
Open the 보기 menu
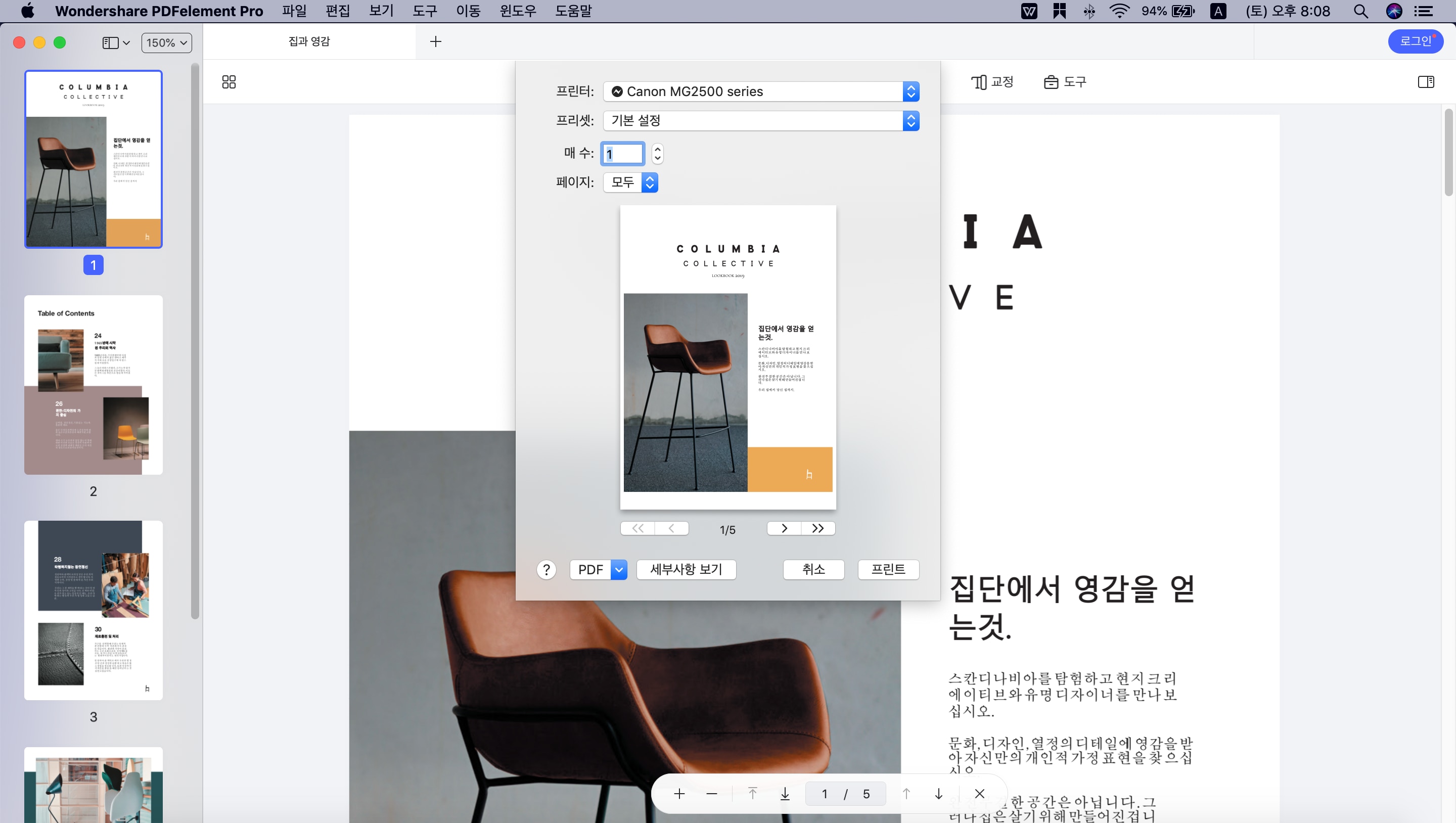click(381, 11)
